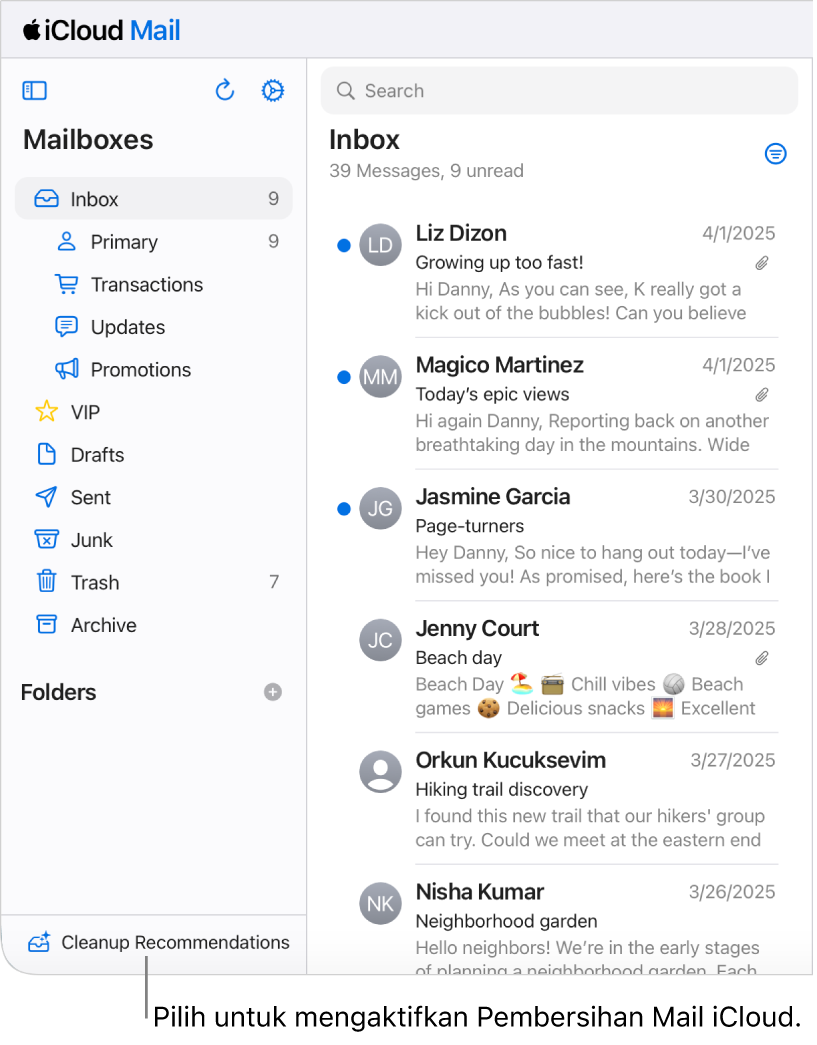The image size is (817, 1045).
Task: Click the Updates speech-bubble icon
Action: 66,327
